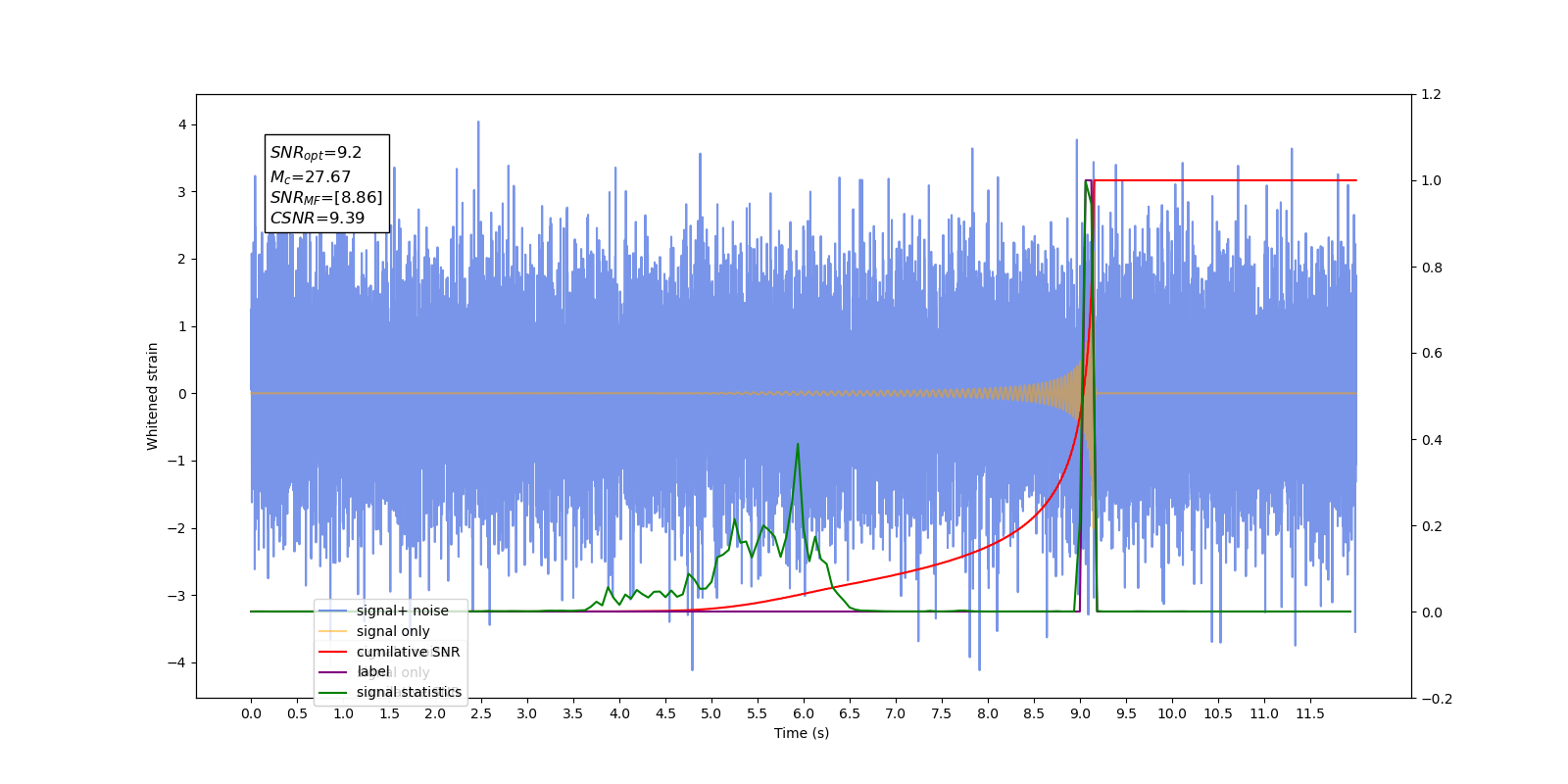Viewport: 1568px width, 784px height.
Task: Click the green legend line sample for signal statistics
Action: (x=333, y=692)
